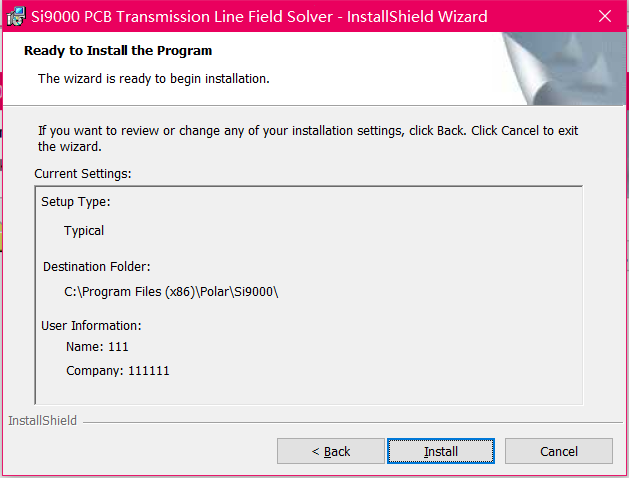Click 'The wizard is ready to begin installation' text
The width and height of the screenshot is (629, 478).
(x=154, y=79)
